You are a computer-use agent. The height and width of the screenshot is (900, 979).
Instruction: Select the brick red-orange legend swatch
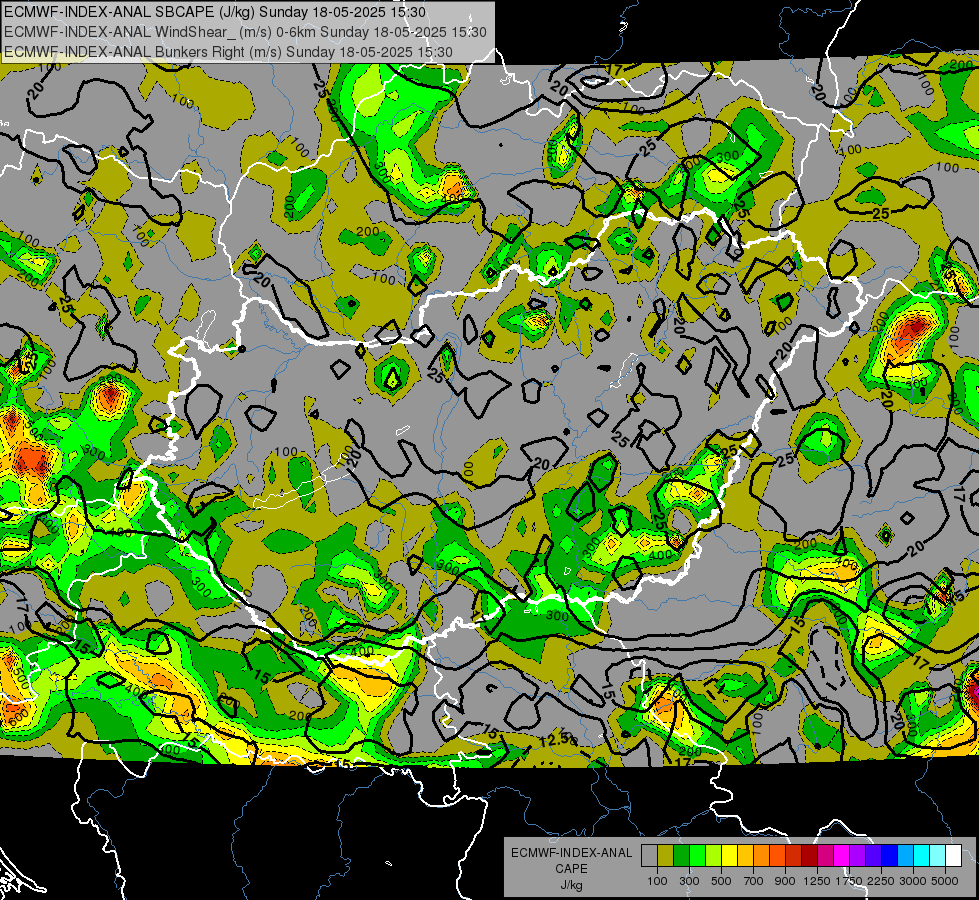click(794, 856)
